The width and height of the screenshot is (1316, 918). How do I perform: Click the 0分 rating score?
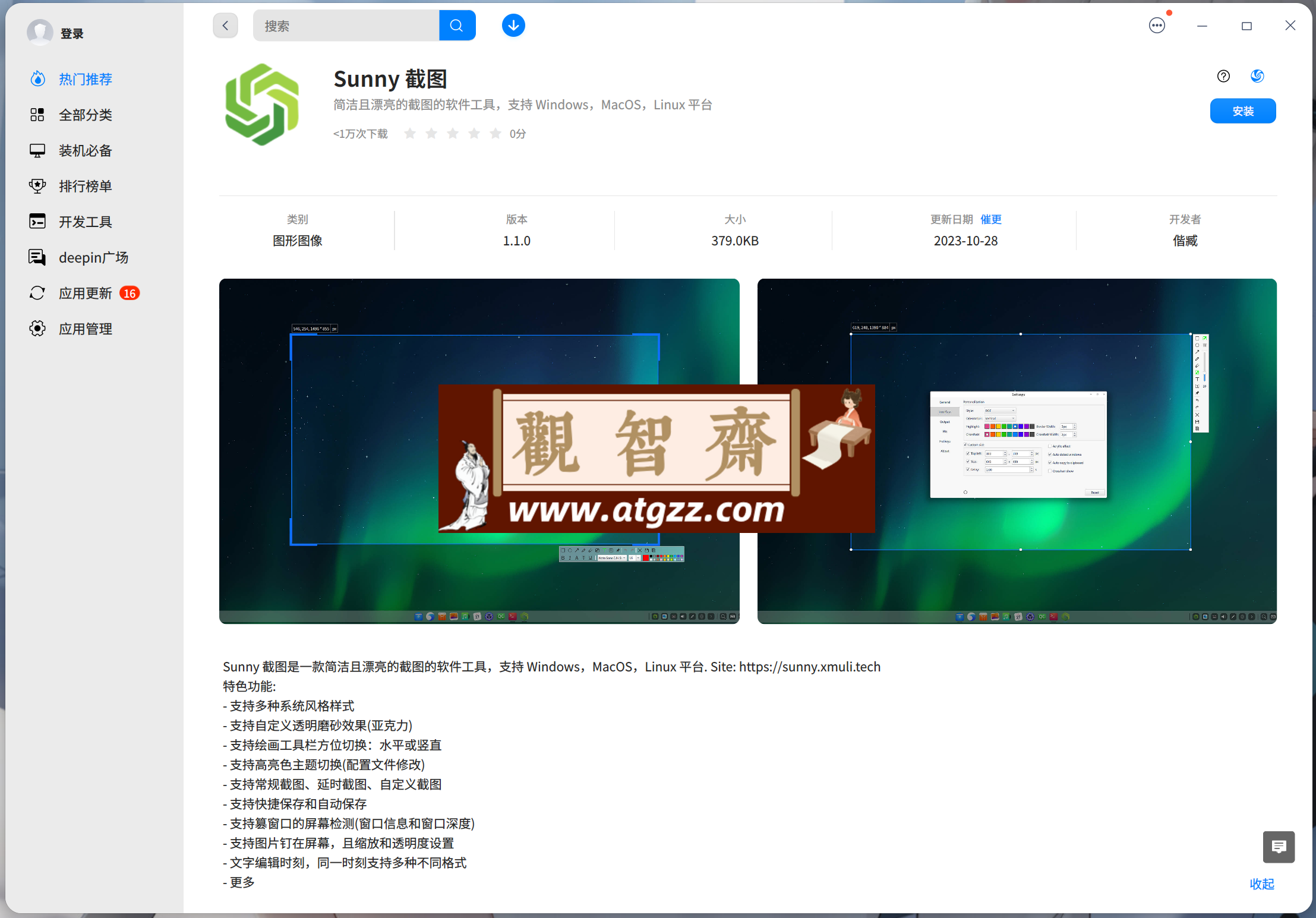click(518, 134)
